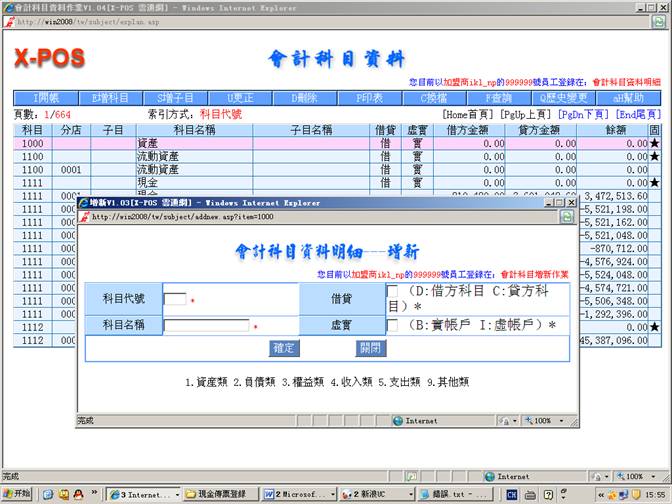Screen dimensions: 672x504
Task: Click the Windows 開始 Start button
Action: click(17, 494)
